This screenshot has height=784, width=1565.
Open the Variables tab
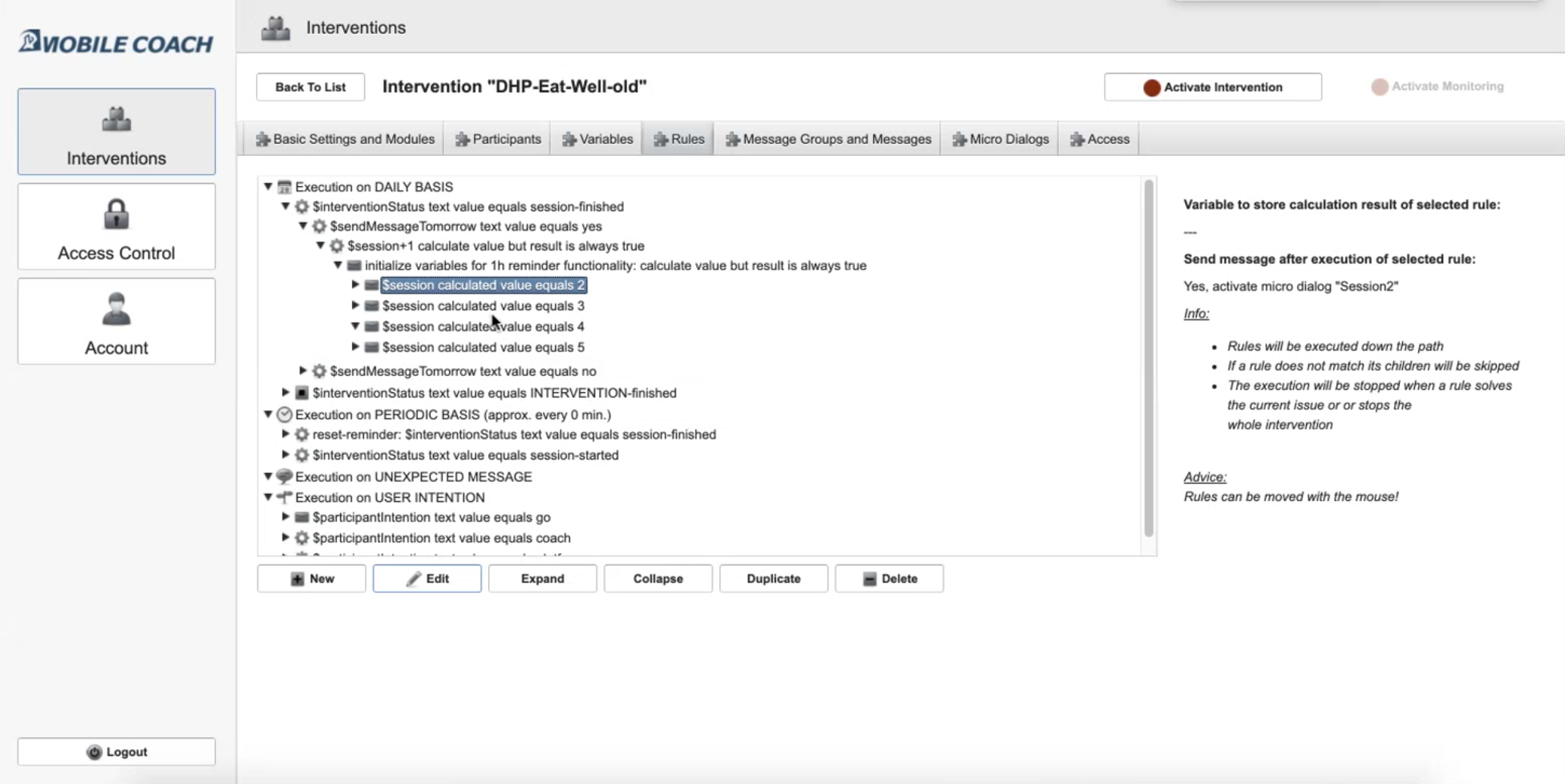coord(597,139)
